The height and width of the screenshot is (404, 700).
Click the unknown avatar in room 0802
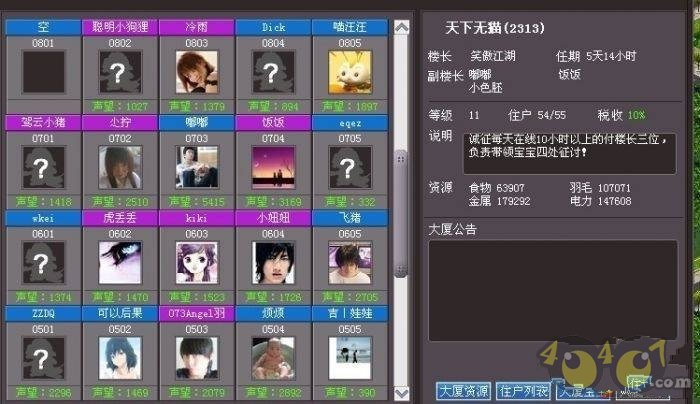tap(120, 72)
